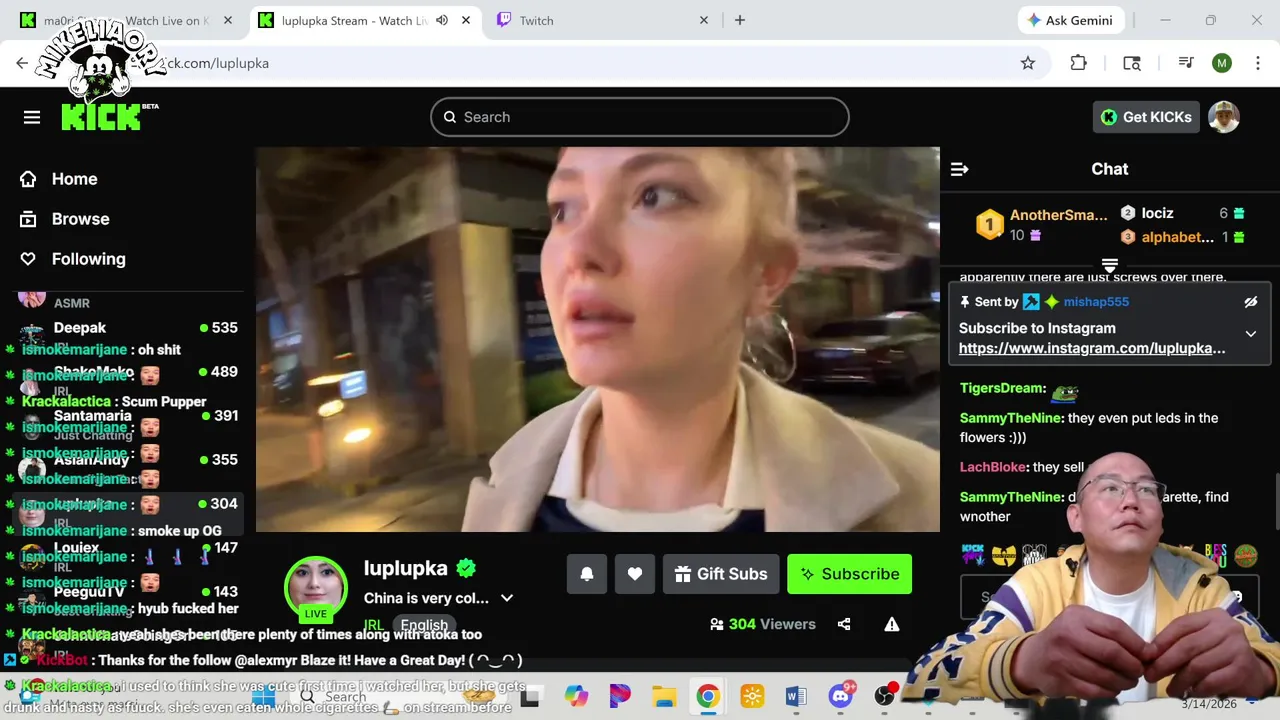Select alphabet... in gift leaderboard
This screenshot has height=720, width=1280.
tap(1177, 237)
